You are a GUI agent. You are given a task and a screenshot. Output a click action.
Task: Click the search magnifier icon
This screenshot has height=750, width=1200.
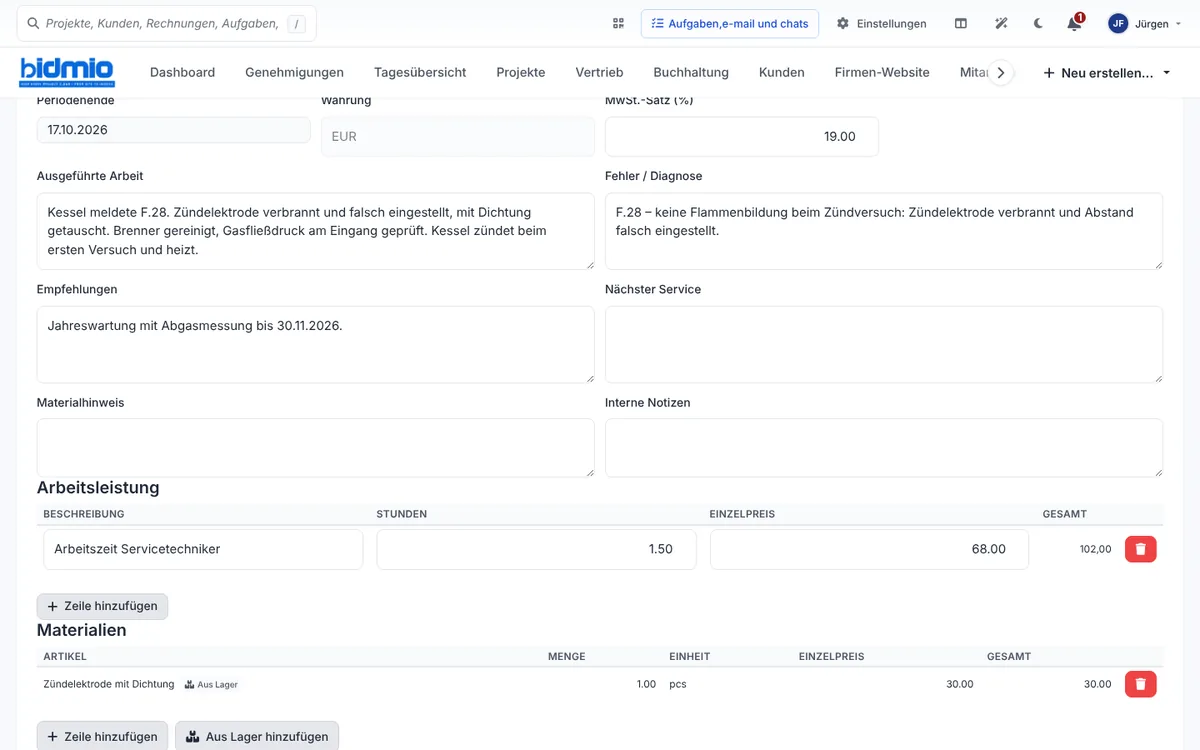pos(34,24)
